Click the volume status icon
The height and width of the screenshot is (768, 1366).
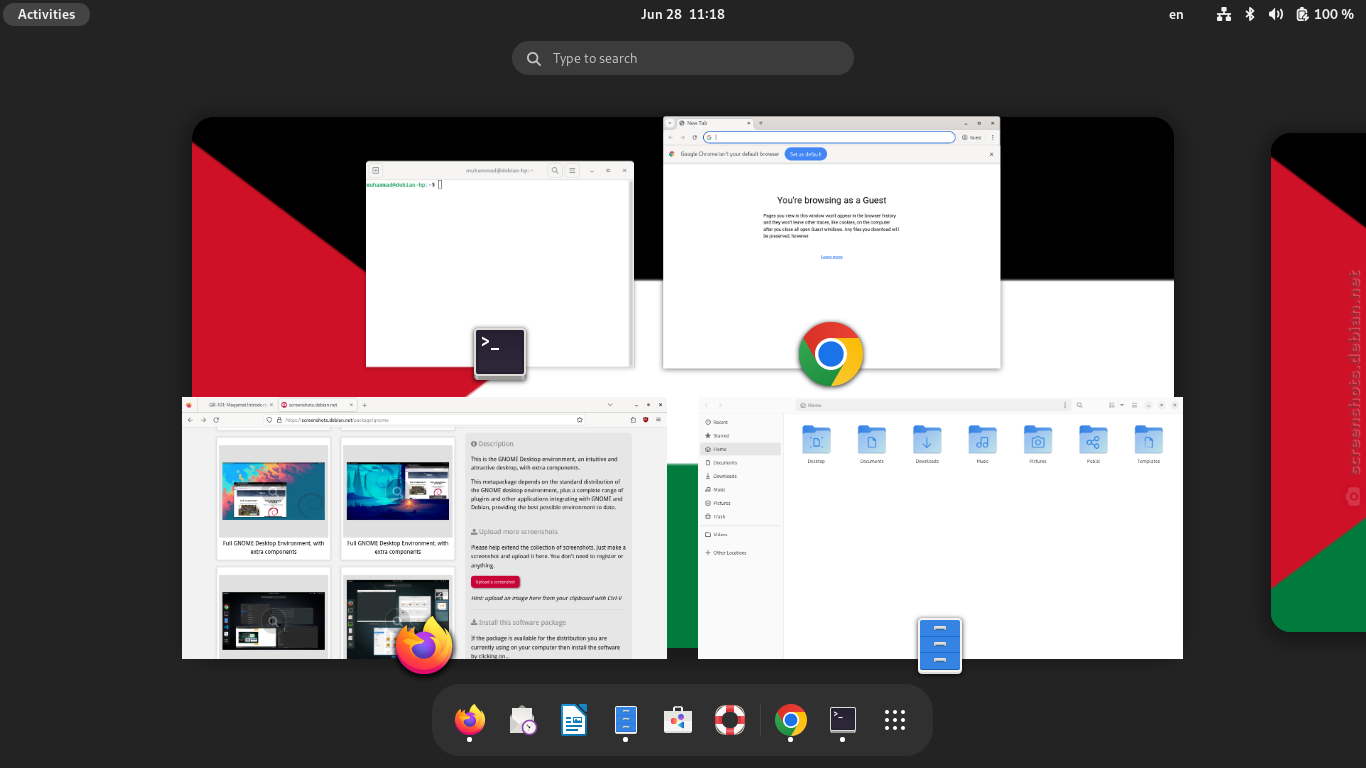click(1276, 14)
